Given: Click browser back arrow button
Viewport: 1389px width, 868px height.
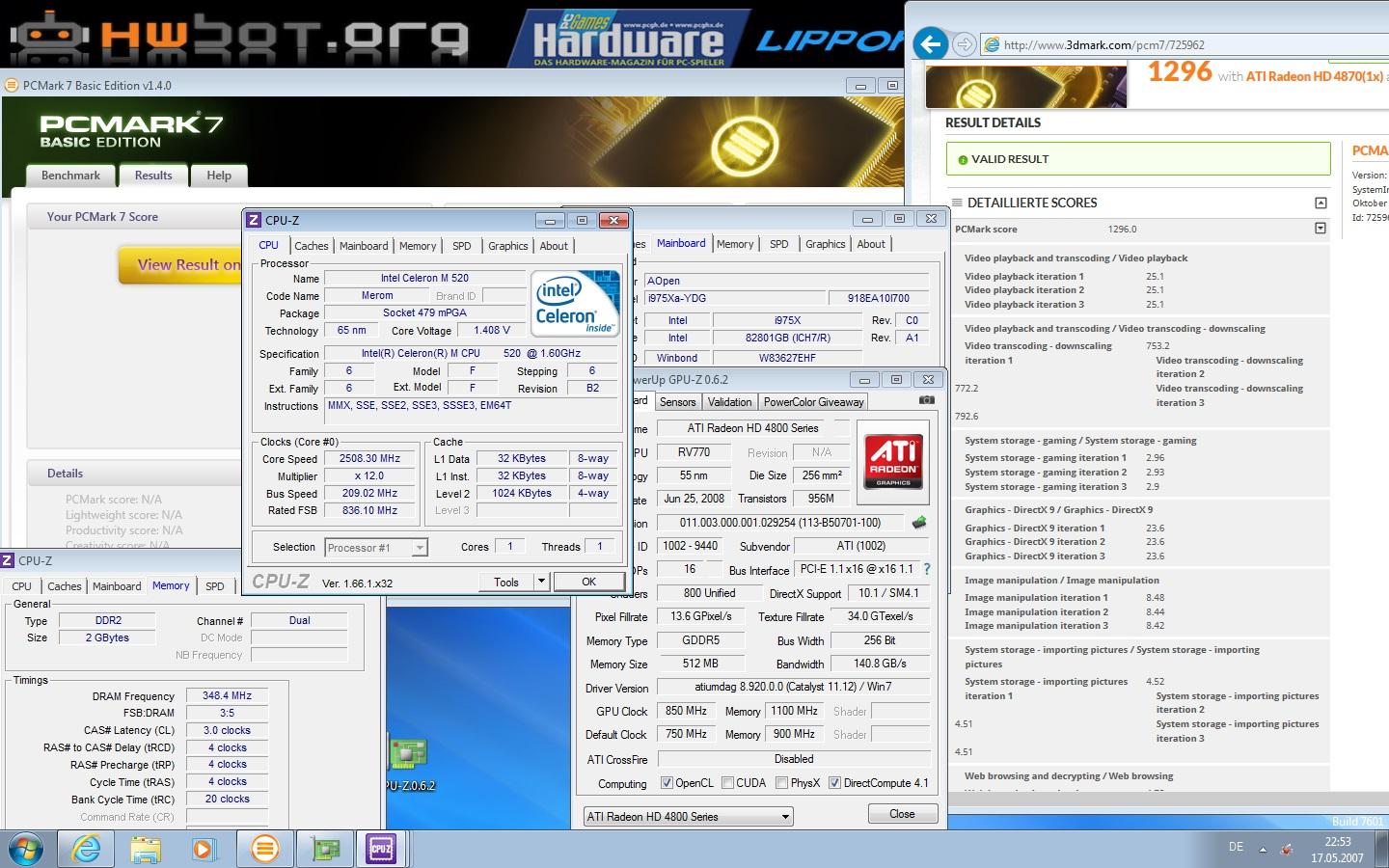Looking at the screenshot, I should coord(930,43).
